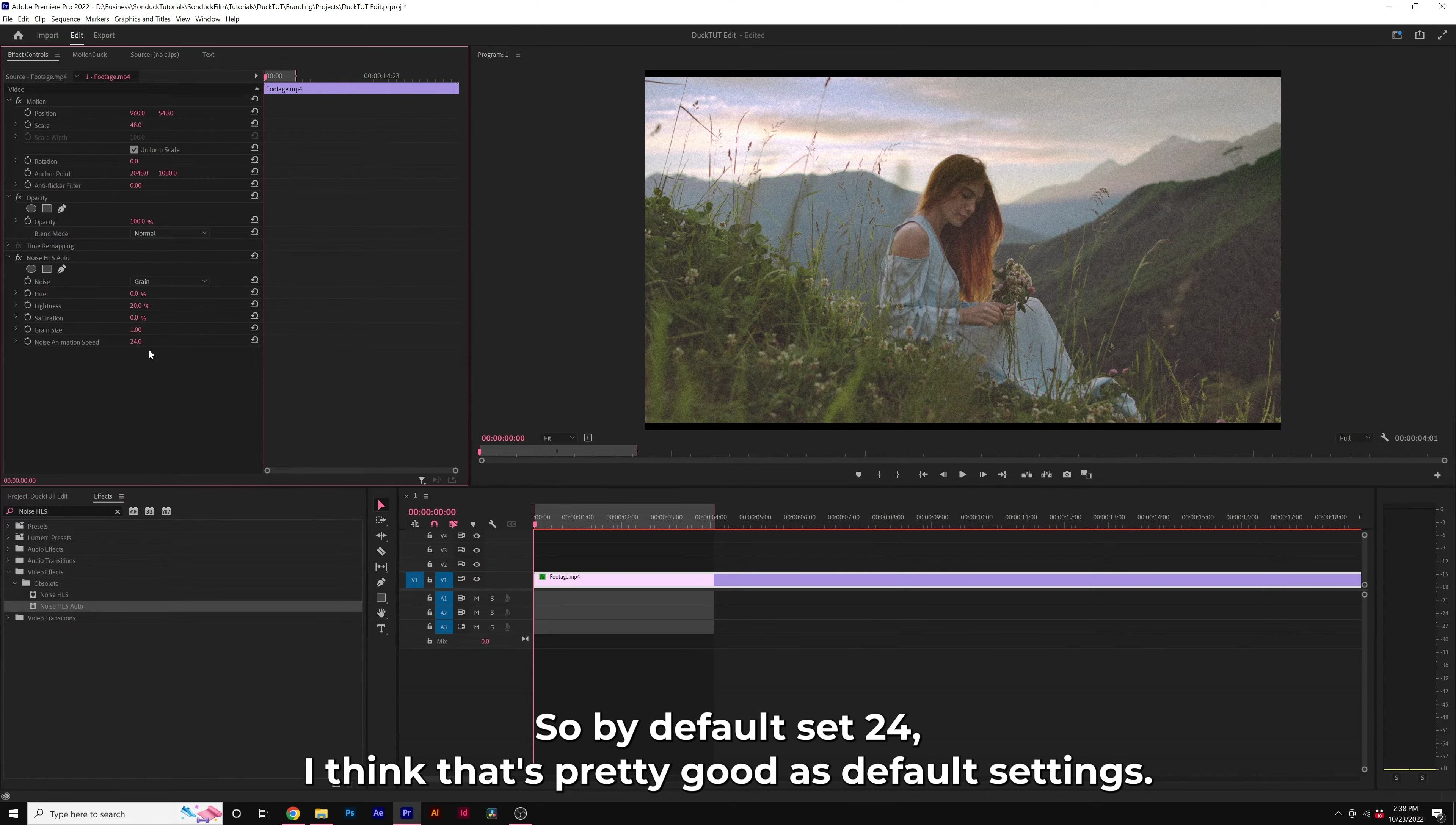This screenshot has width=1456, height=825.
Task: Open Program monitor settings wrench
Action: [x=1385, y=438]
